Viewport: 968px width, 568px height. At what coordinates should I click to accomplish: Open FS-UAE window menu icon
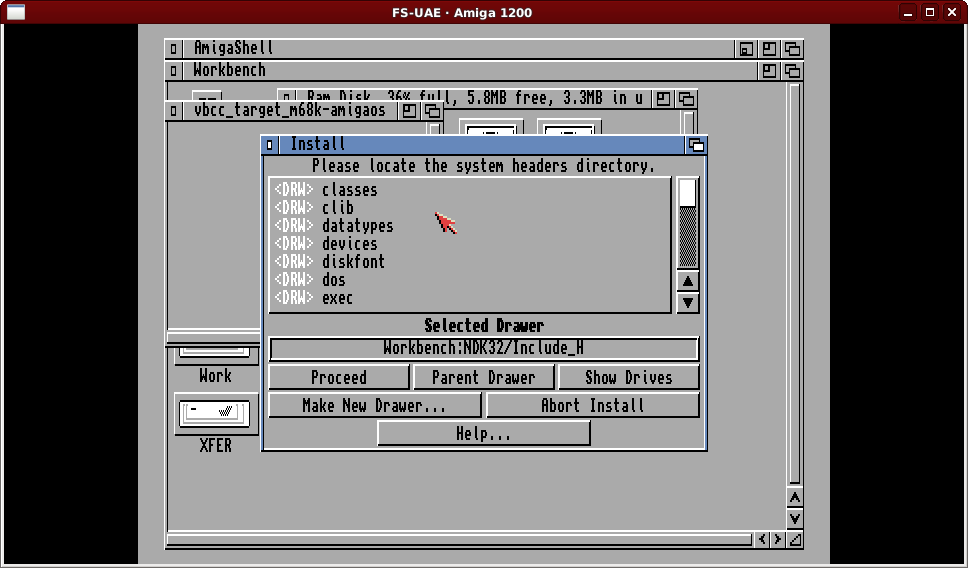click(x=16, y=12)
